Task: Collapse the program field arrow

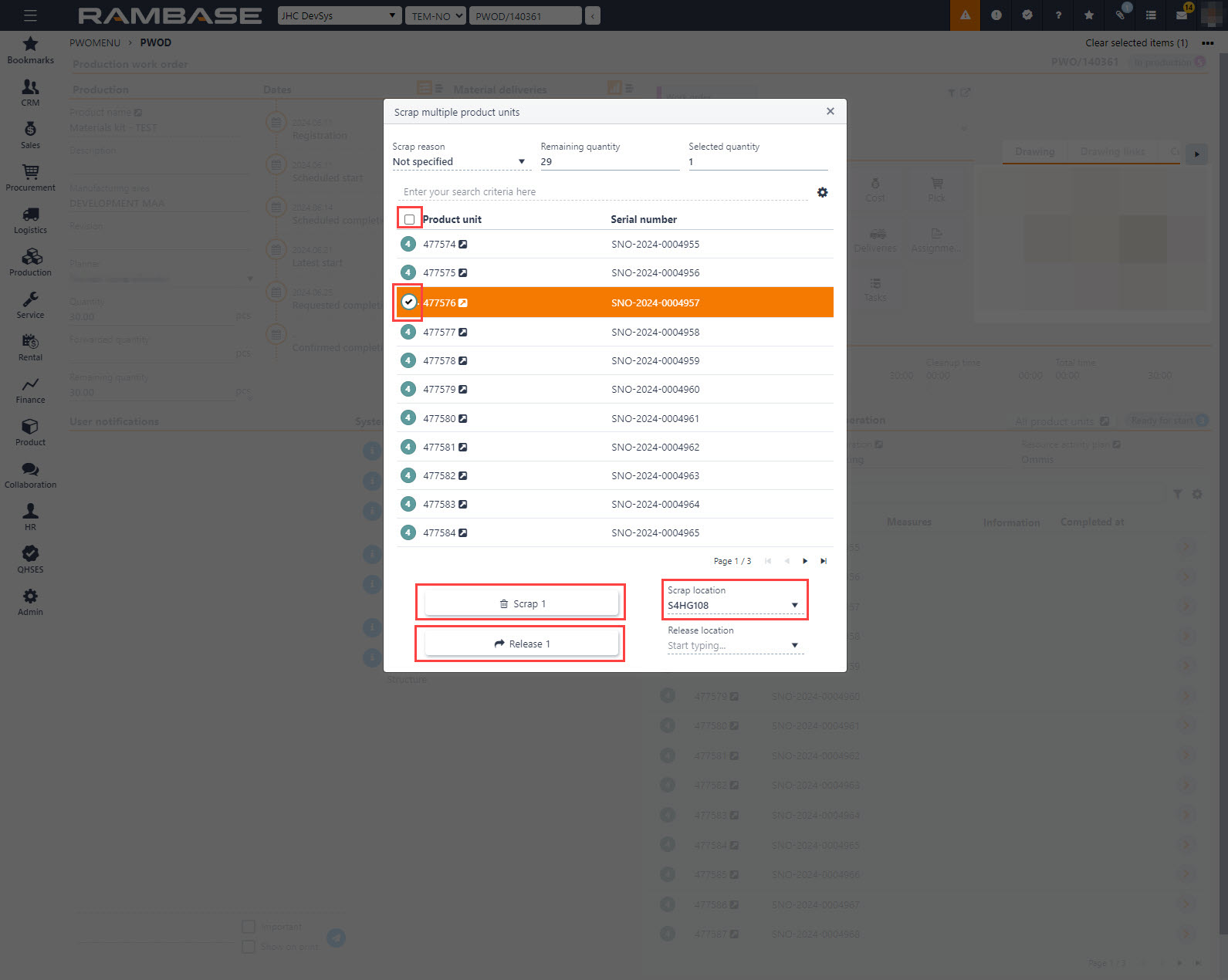Action: [x=593, y=15]
